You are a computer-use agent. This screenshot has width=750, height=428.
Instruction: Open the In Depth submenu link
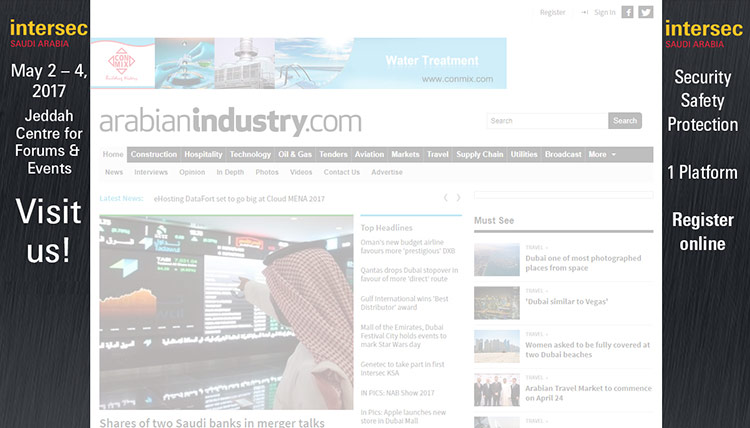pyautogui.click(x=230, y=172)
